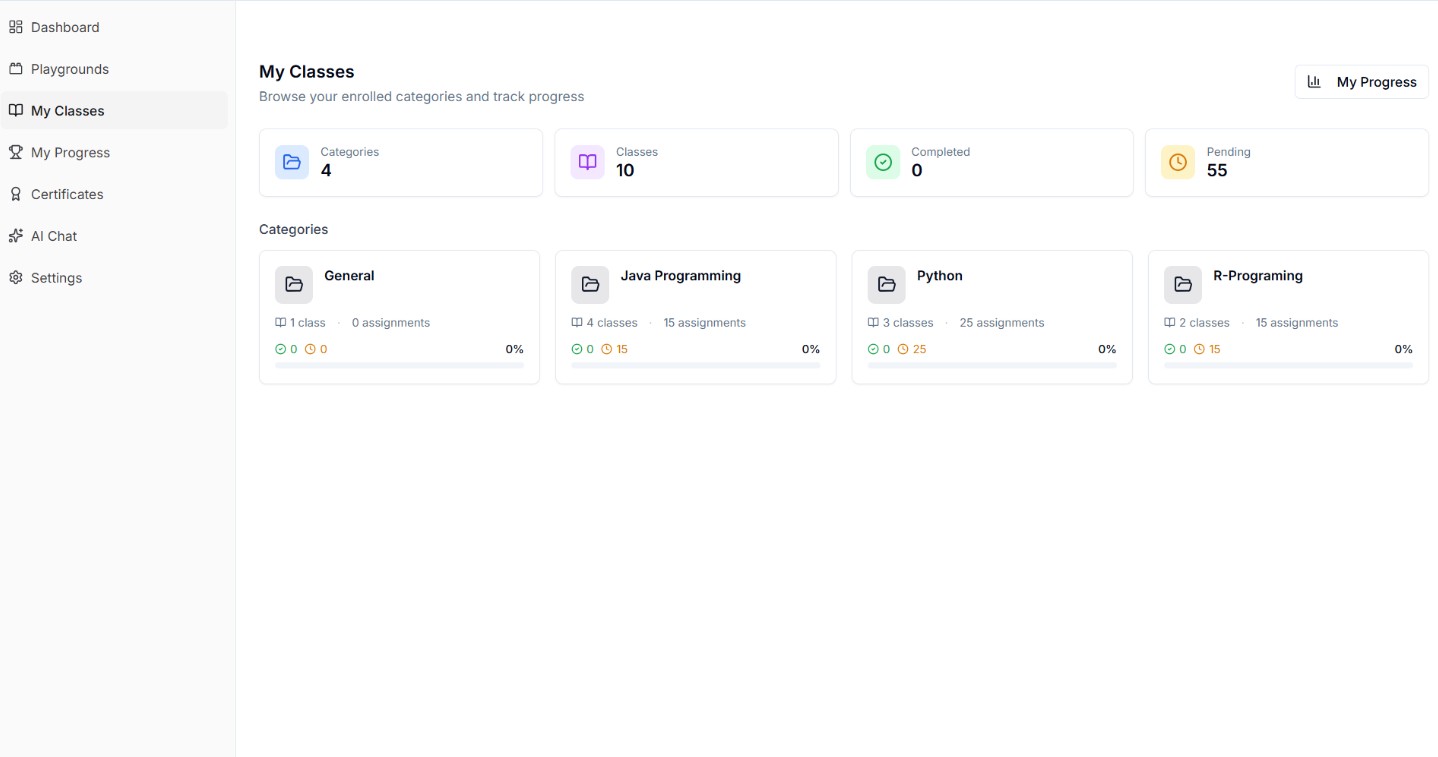This screenshot has width=1438, height=757.
Task: Click the bar chart icon on My Progress button
Action: pyautogui.click(x=1313, y=81)
